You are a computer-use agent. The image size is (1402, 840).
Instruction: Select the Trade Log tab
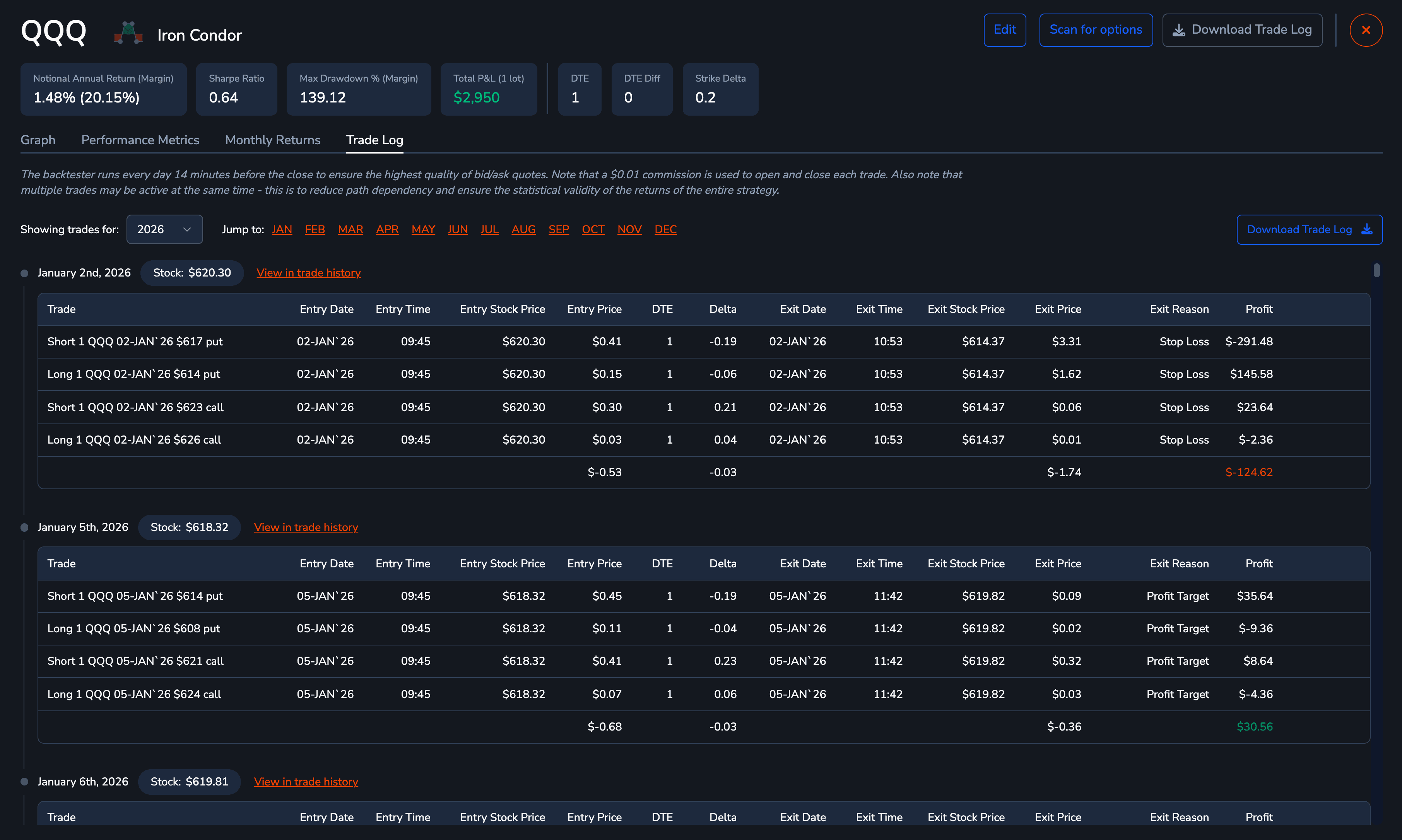coord(375,140)
